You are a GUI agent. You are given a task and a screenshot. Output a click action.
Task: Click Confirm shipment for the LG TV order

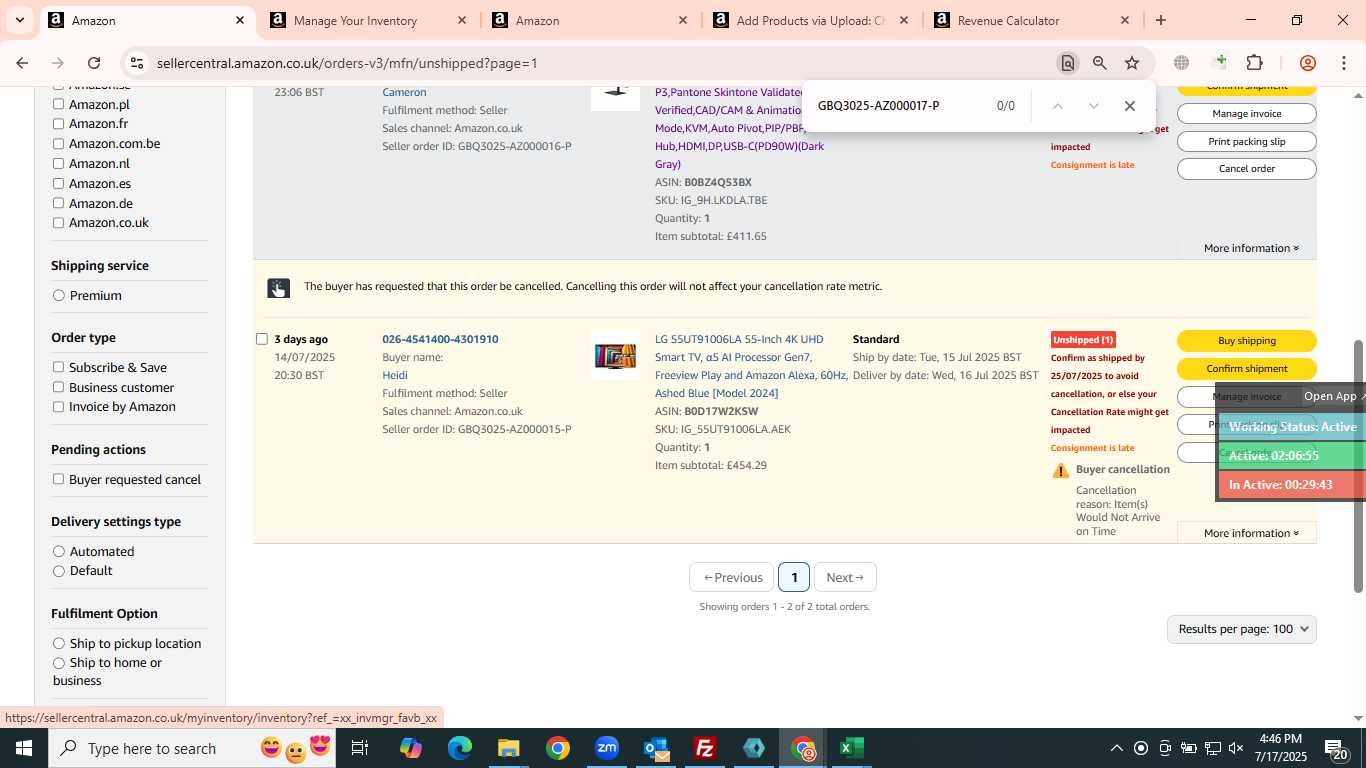click(x=1247, y=369)
